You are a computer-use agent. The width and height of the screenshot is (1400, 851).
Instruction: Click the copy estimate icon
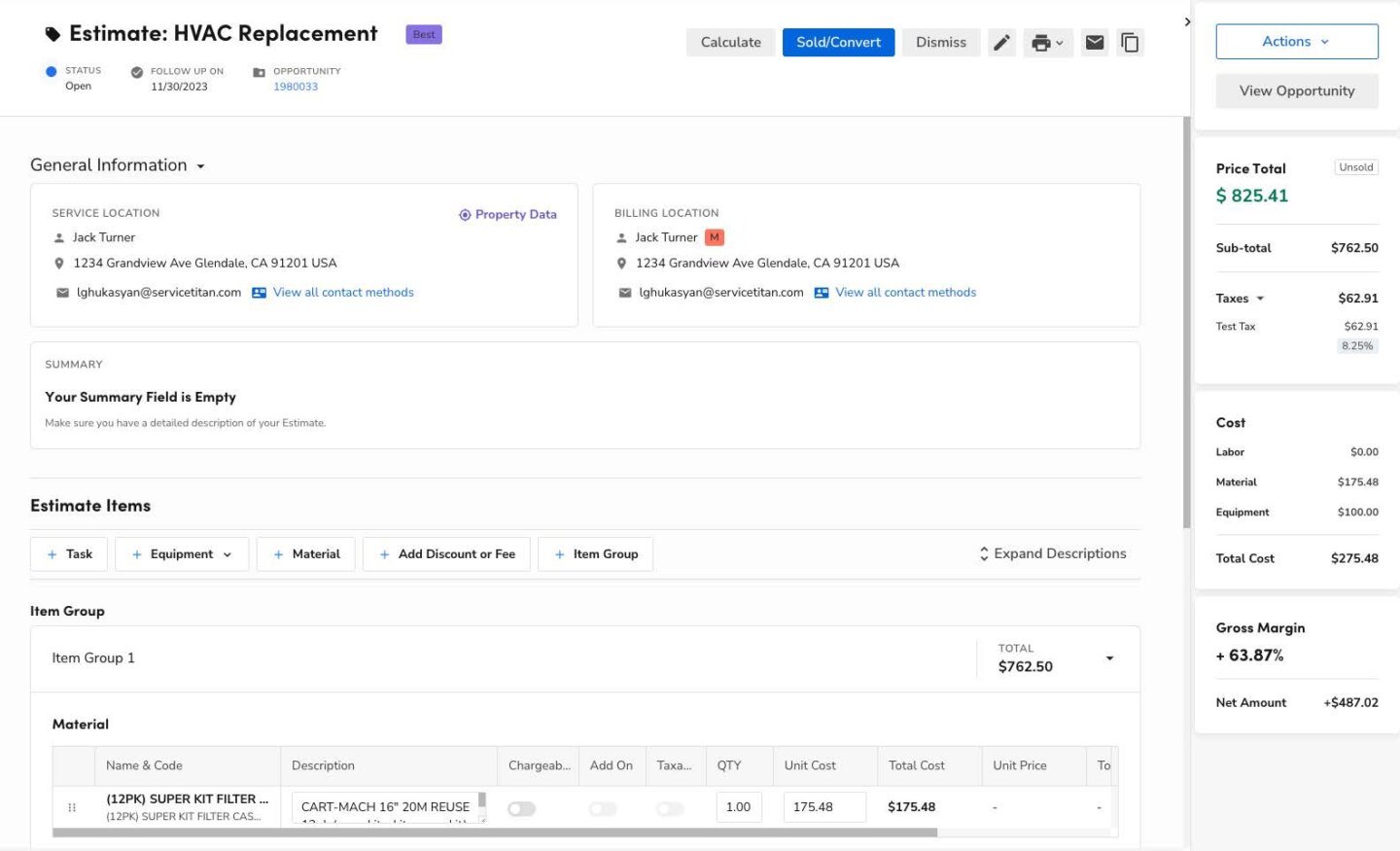pos(1130,43)
